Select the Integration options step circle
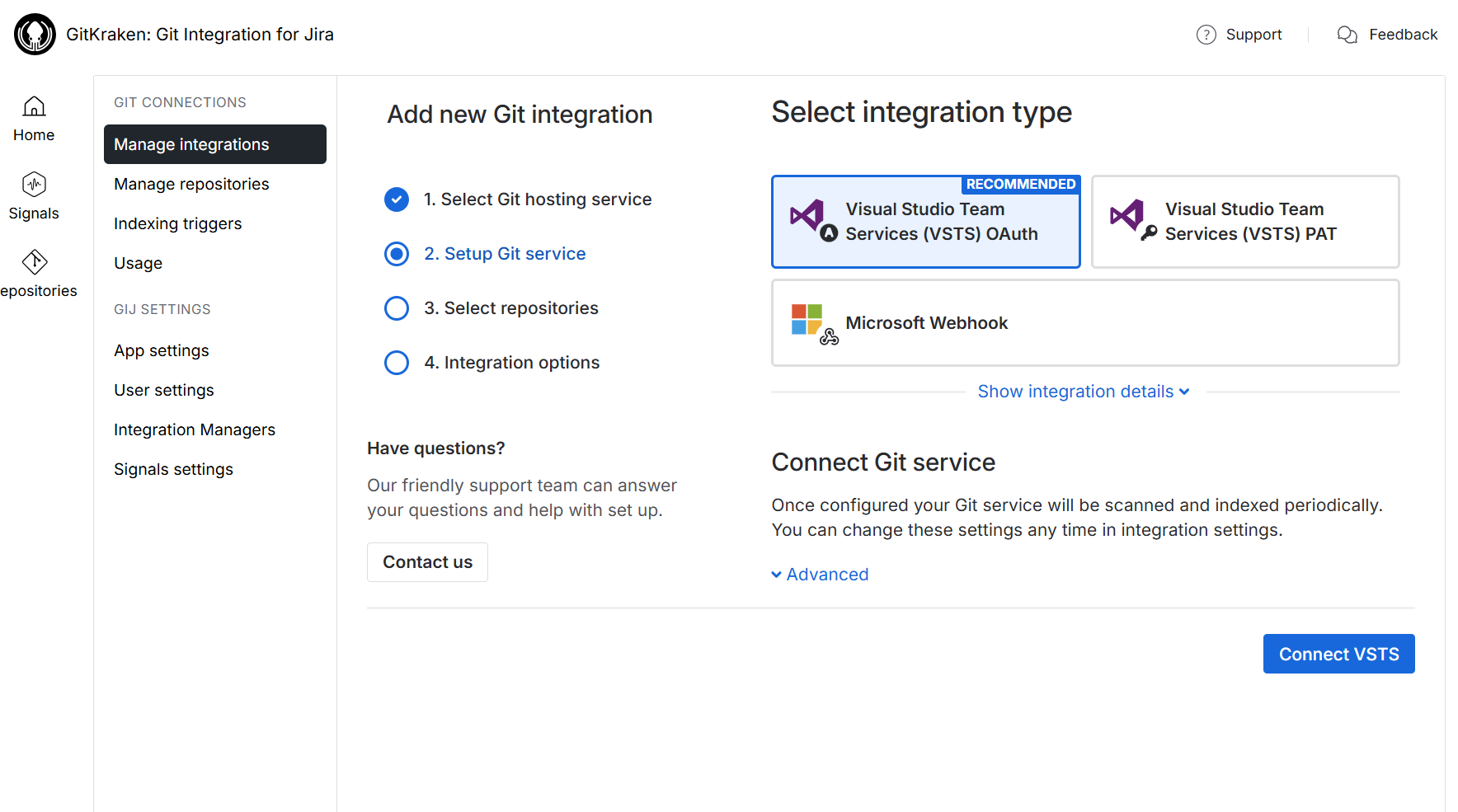 tap(397, 363)
